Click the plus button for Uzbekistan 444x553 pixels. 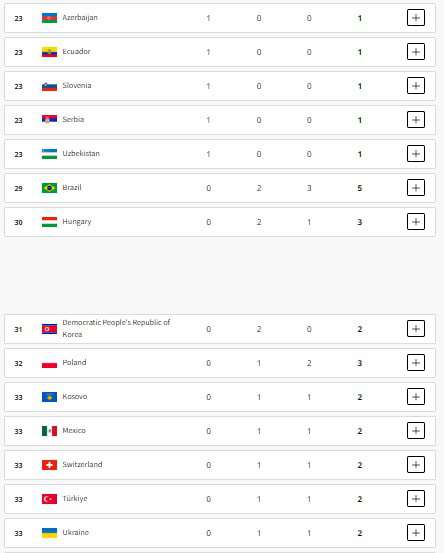click(x=416, y=154)
